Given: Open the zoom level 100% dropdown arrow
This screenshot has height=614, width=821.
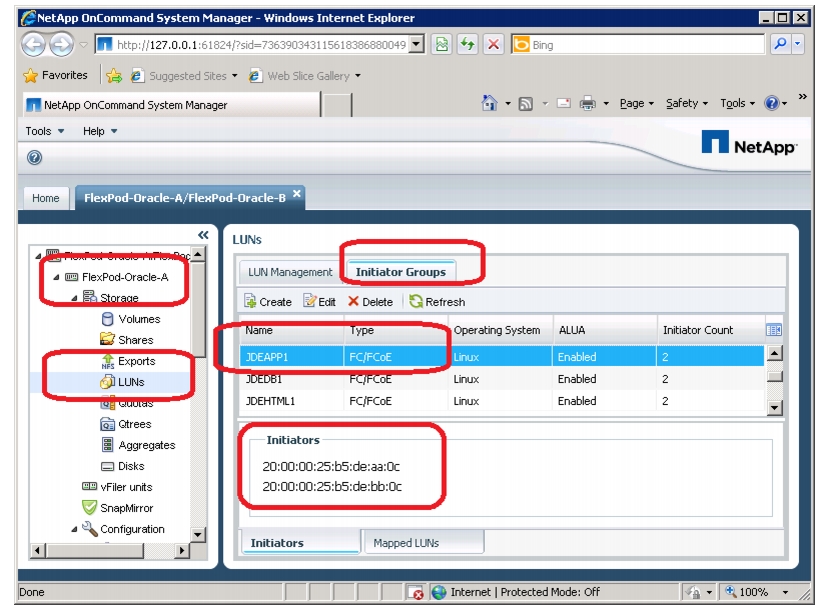Looking at the screenshot, I should coord(785,592).
